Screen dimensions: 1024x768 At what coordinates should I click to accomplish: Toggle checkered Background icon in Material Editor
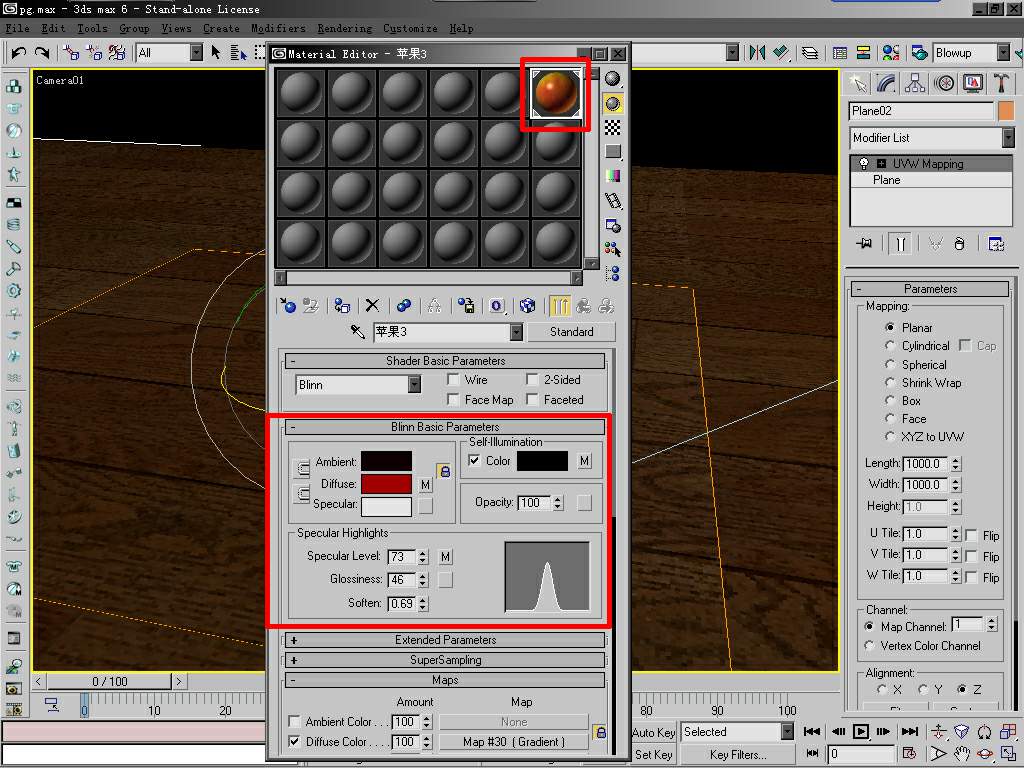(x=613, y=127)
